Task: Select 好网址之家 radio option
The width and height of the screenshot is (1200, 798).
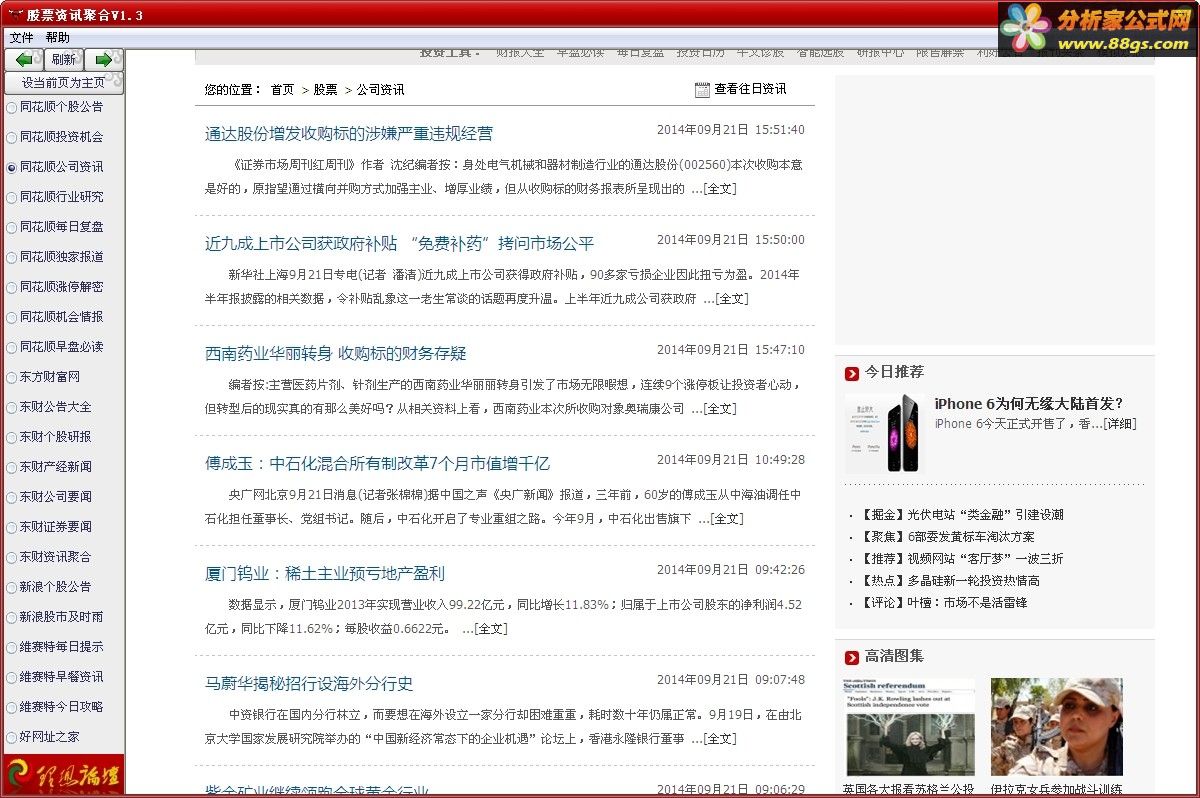Action: [x=12, y=737]
